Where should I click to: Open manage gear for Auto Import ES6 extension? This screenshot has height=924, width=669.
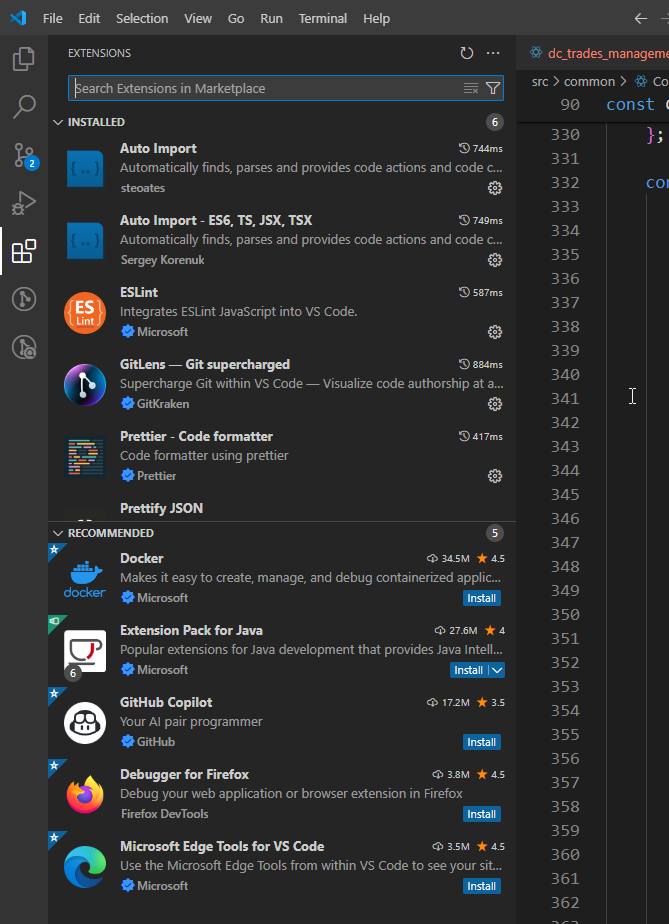tap(495, 260)
